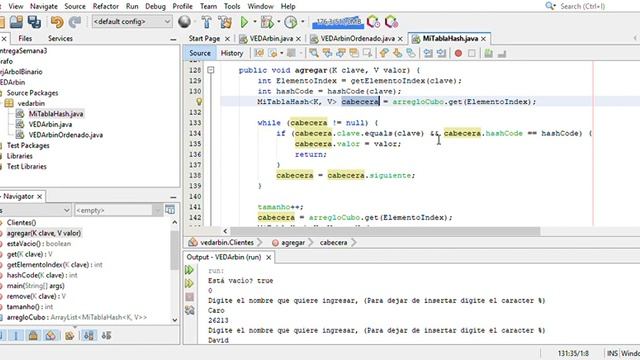This screenshot has height=360, width=640.
Task: Collapse the agregar method fold marker
Action: [211, 70]
